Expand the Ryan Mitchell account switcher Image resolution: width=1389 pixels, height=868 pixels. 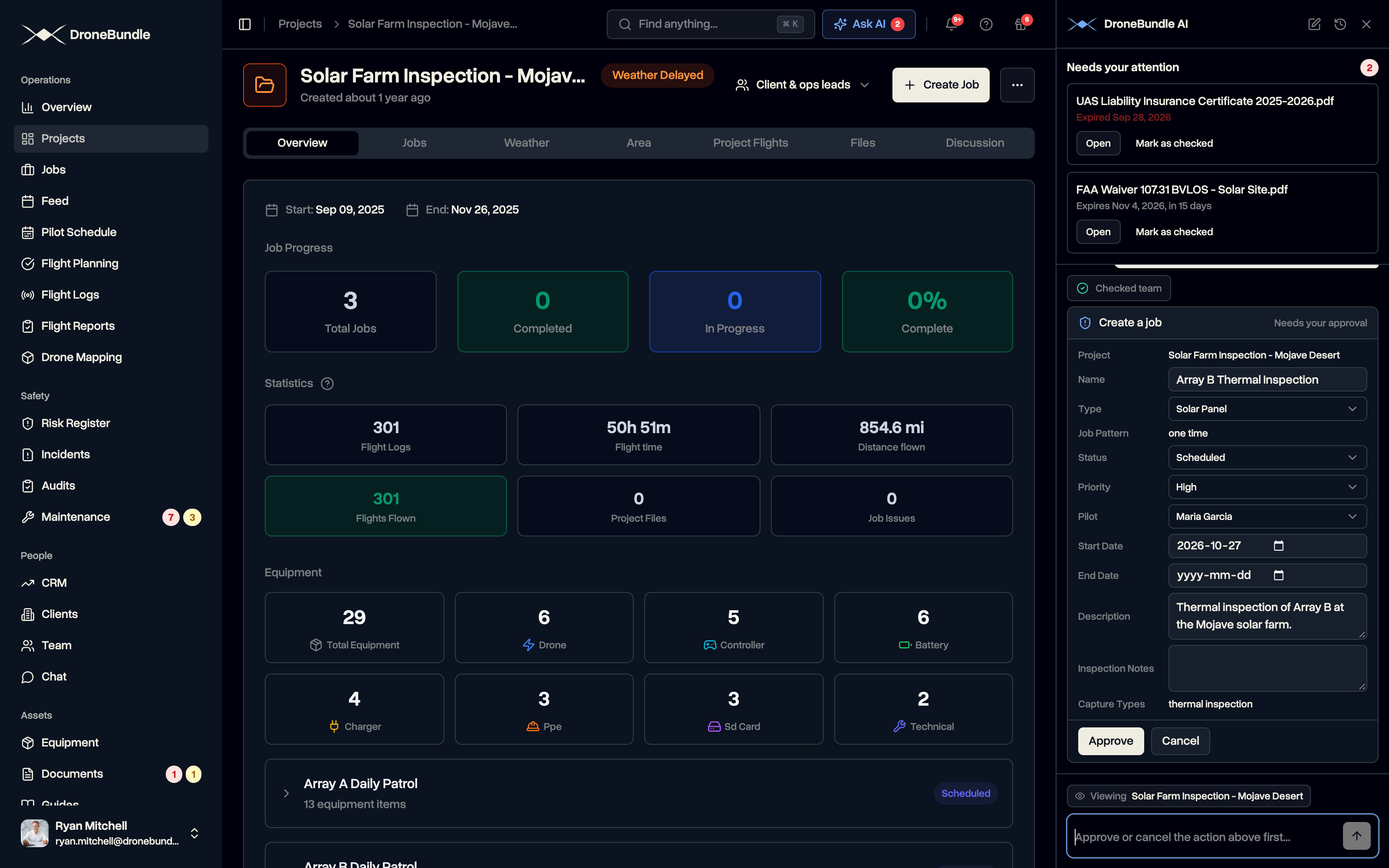click(111, 833)
